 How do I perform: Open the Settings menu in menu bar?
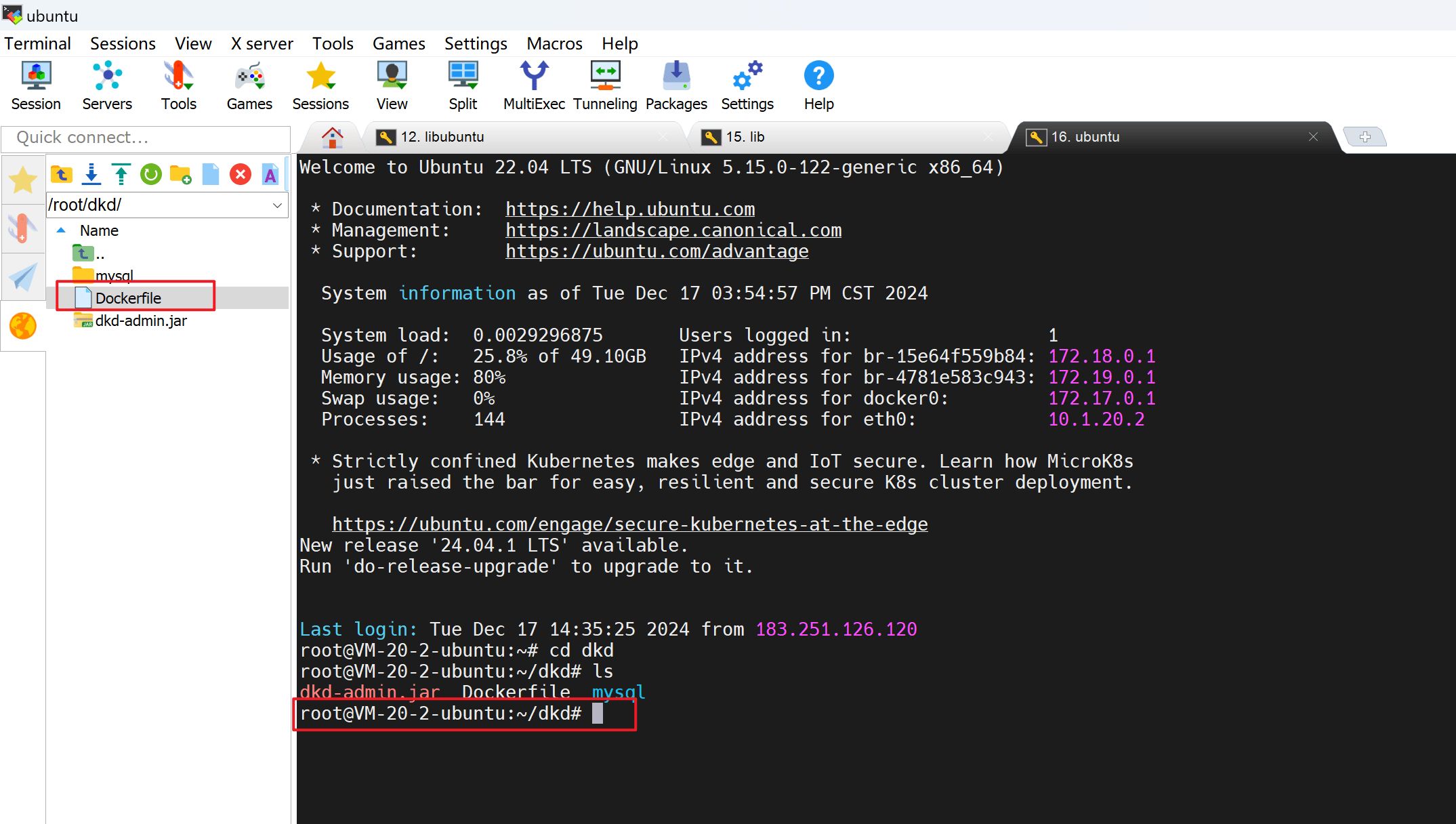pos(476,43)
